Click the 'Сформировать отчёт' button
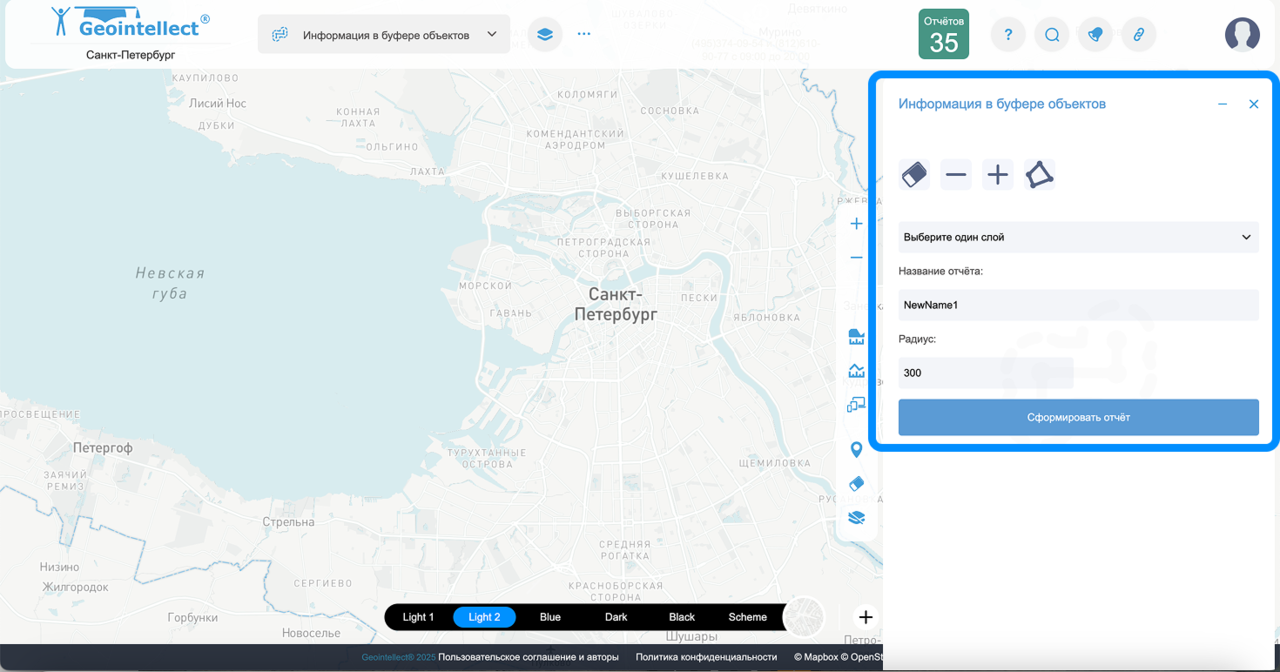Screen dimensions: 1280x672 tap(1078, 417)
